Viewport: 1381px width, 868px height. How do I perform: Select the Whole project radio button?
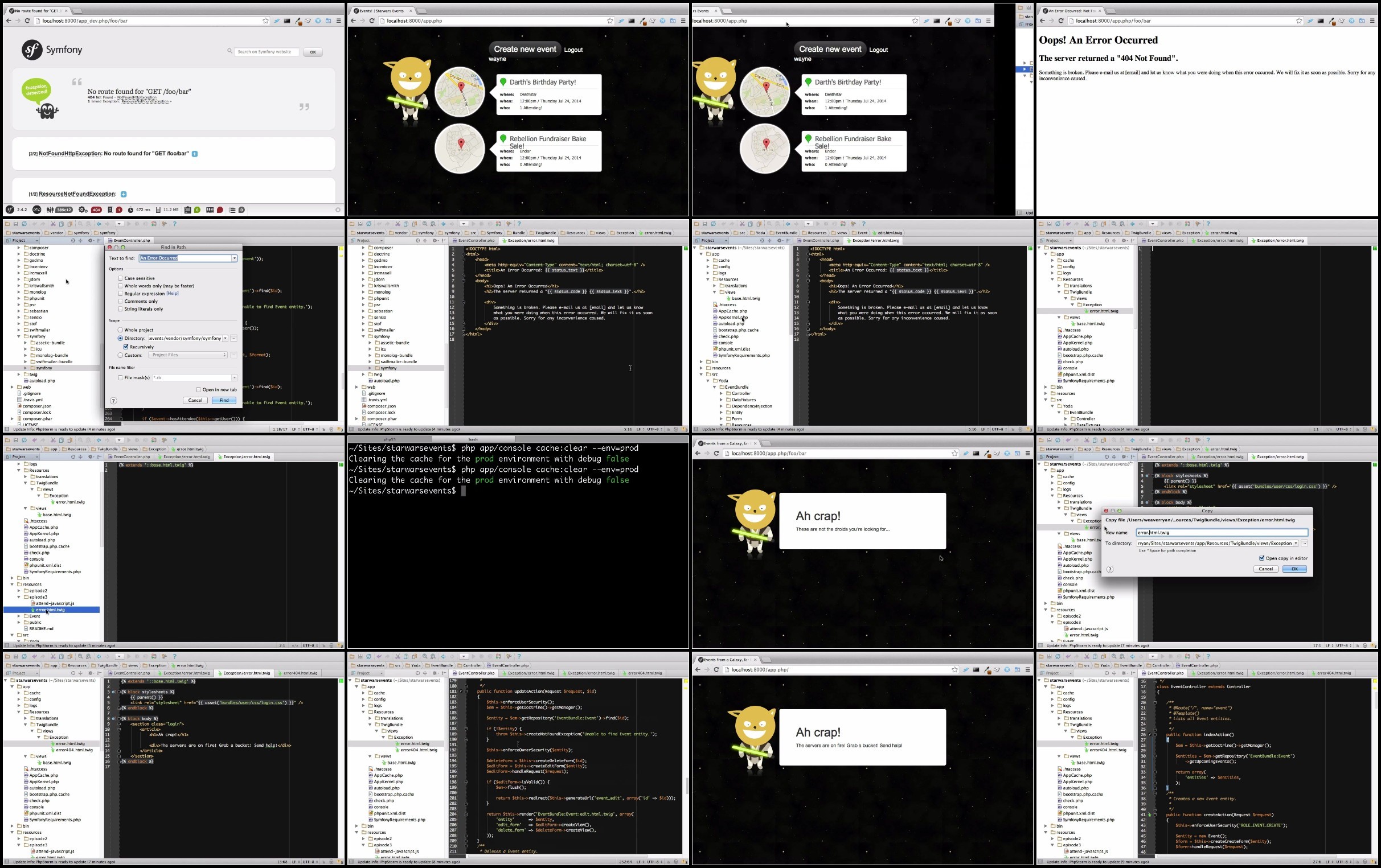(x=120, y=330)
